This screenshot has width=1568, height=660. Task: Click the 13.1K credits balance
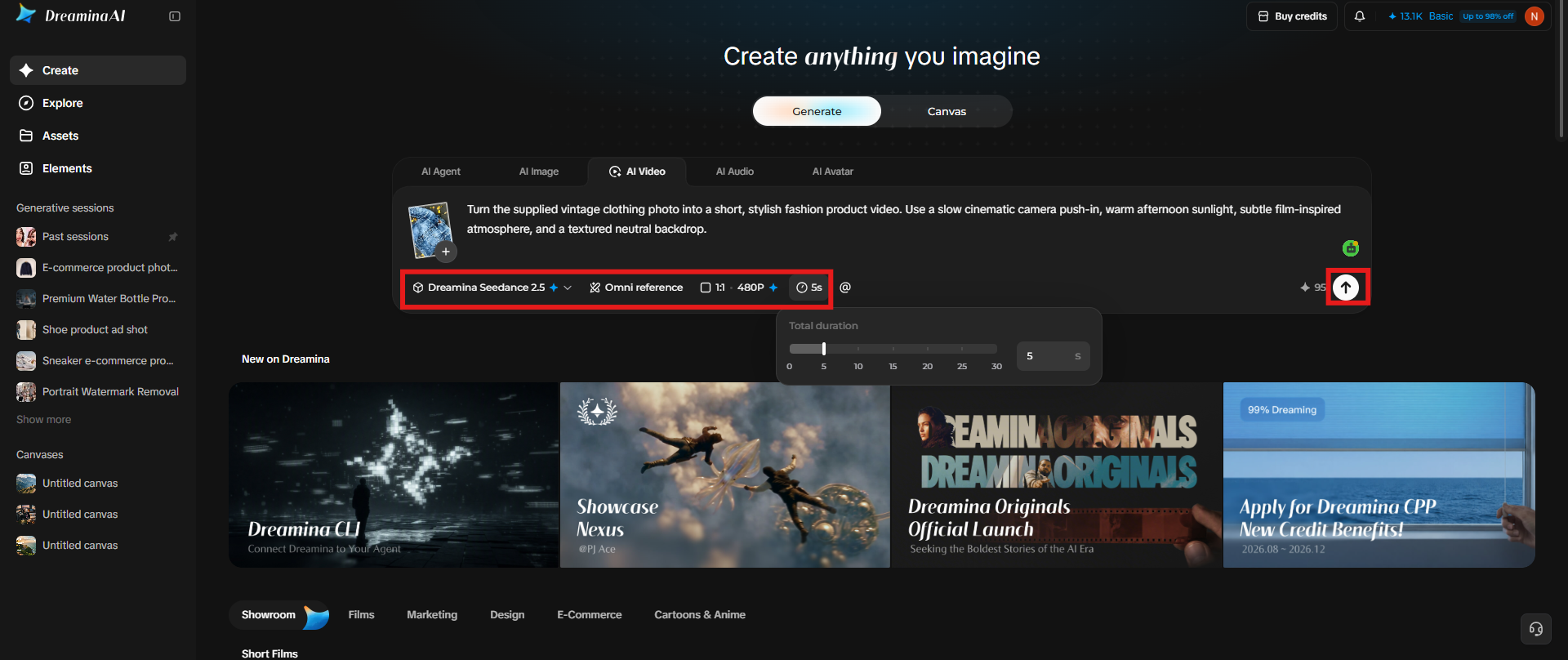tap(1405, 16)
